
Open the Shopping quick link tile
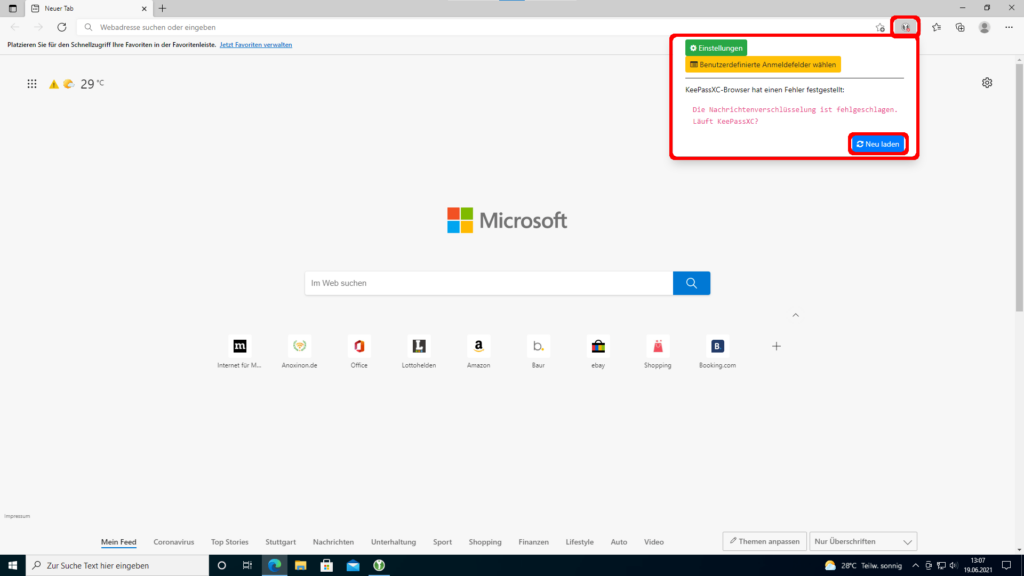tap(658, 353)
